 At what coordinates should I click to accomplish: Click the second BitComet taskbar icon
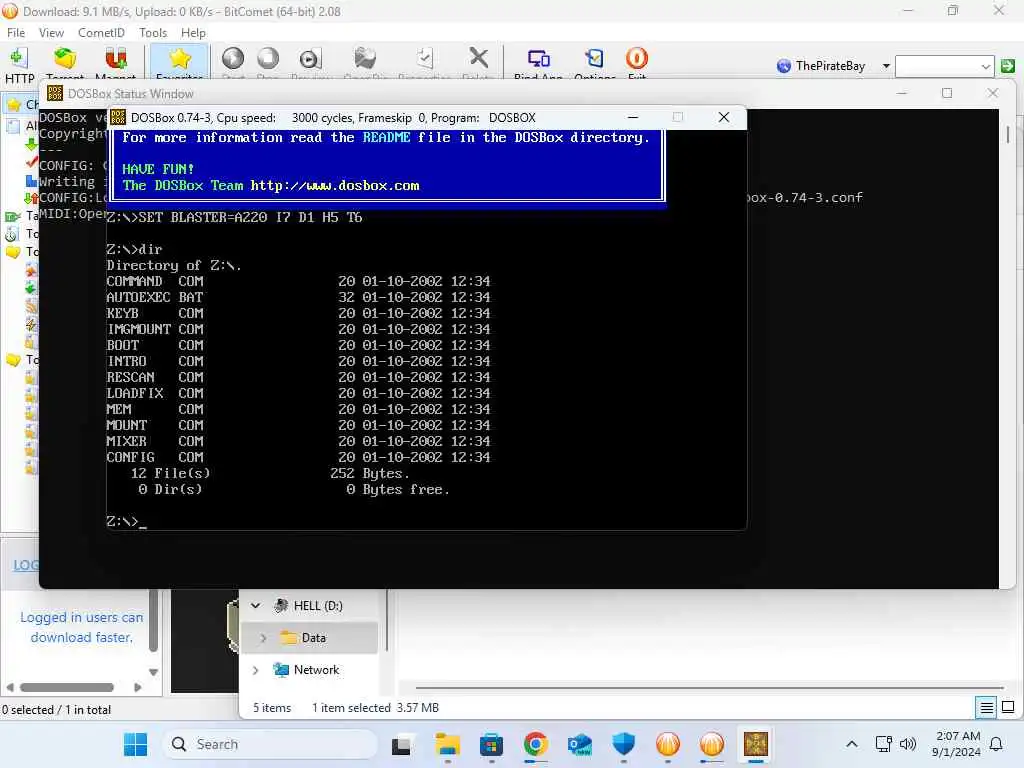click(x=711, y=744)
